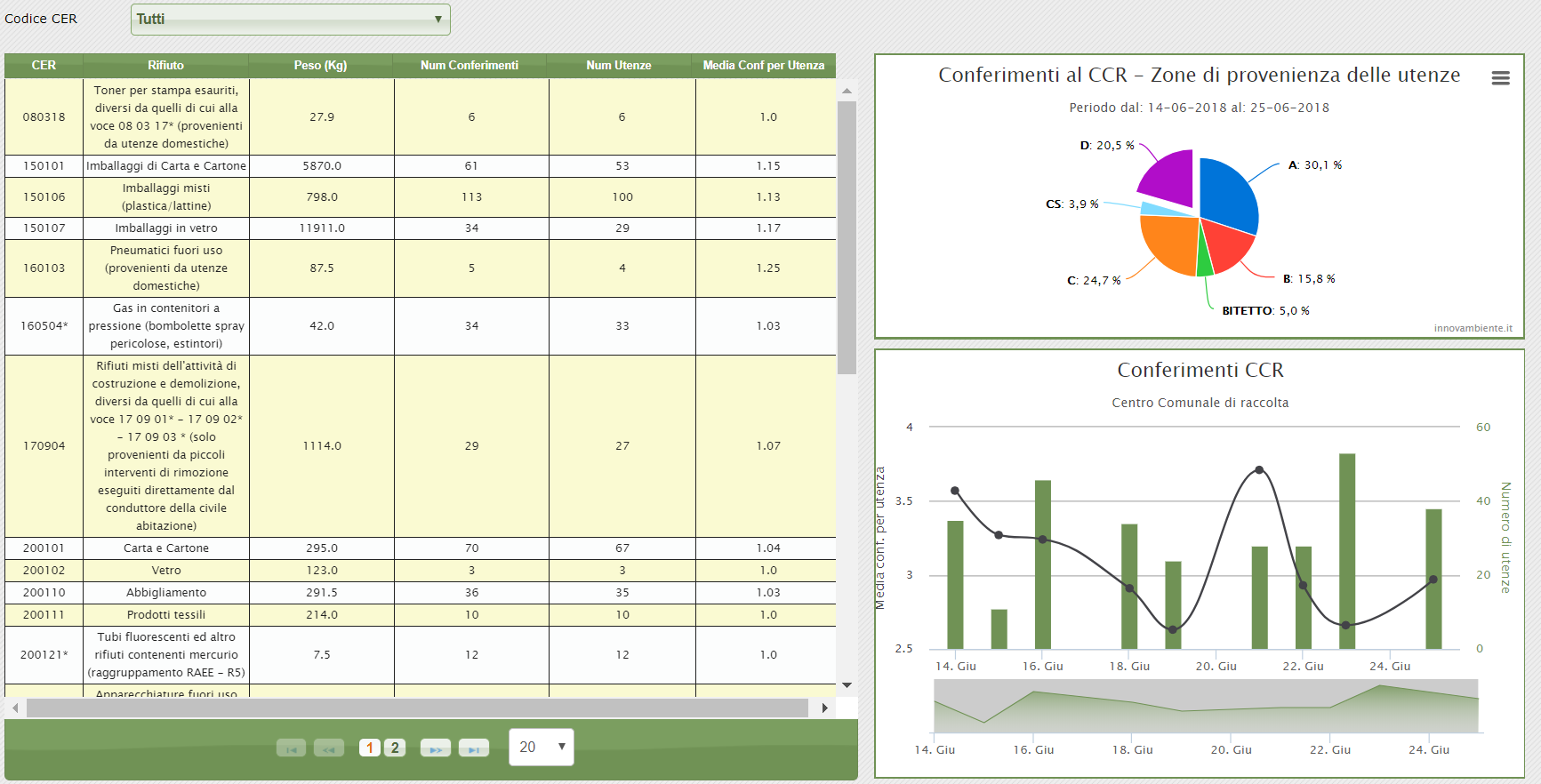This screenshot has height=784, width=1541.
Task: Go to first page of table
Action: pyautogui.click(x=291, y=748)
